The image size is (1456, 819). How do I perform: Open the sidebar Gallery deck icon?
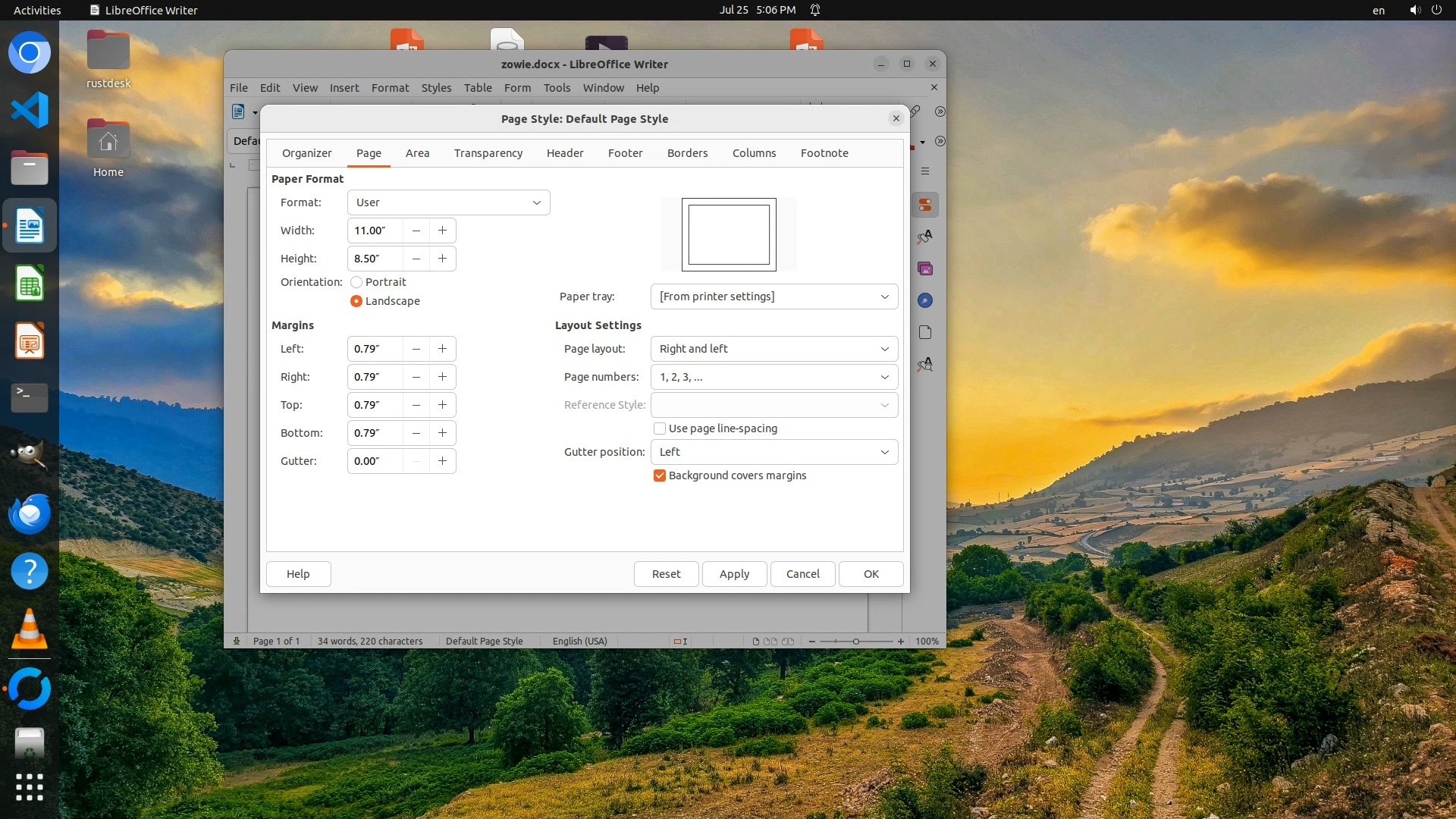[925, 269]
